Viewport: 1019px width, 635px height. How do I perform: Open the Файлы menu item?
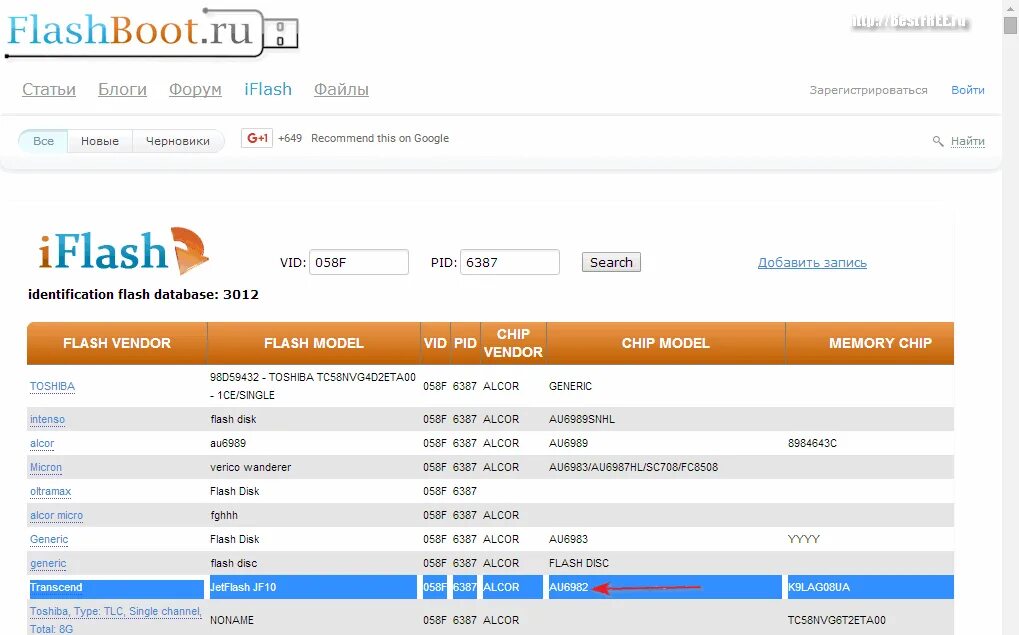[x=341, y=89]
